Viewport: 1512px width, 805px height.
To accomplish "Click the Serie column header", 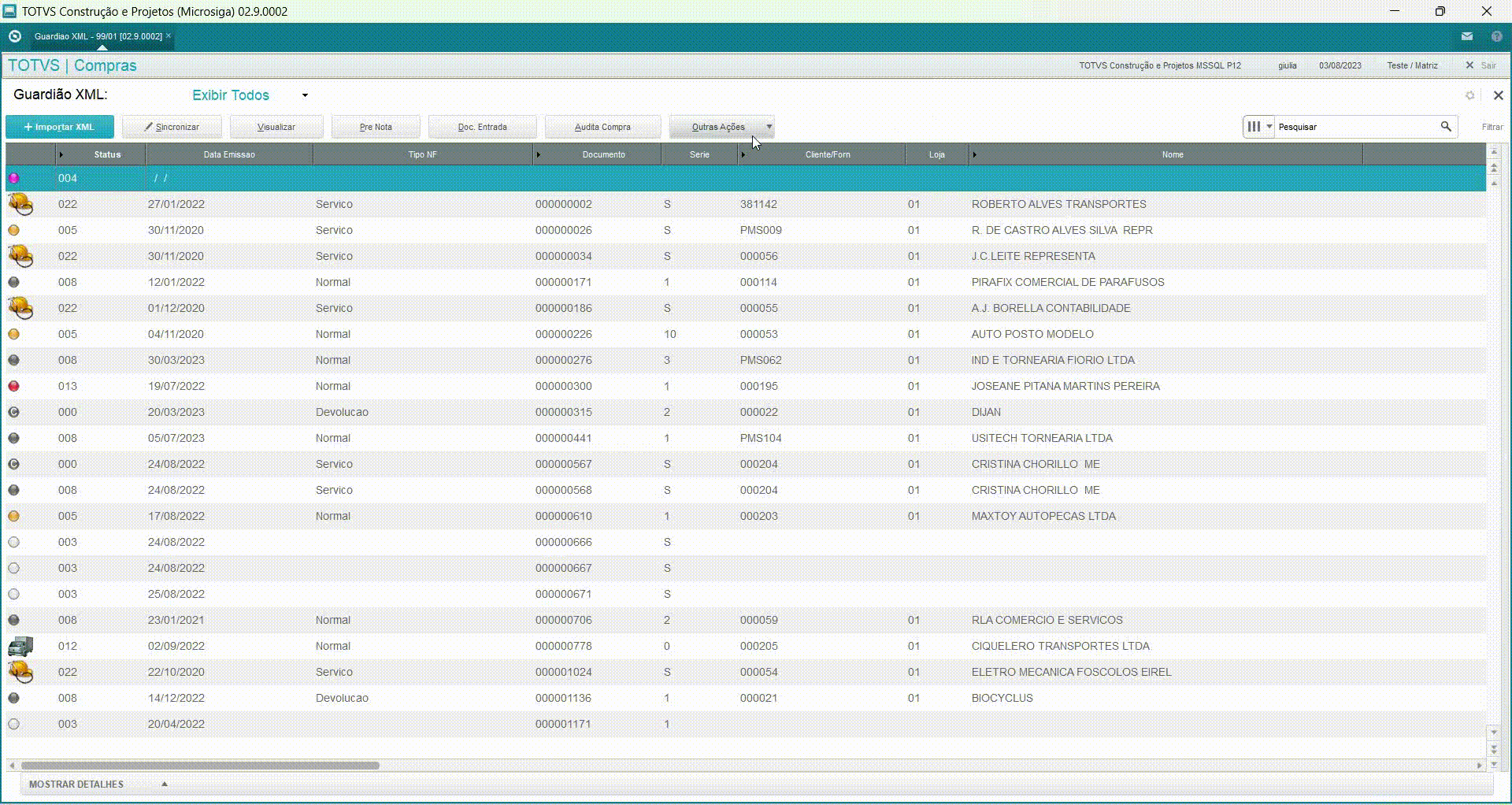I will click(x=699, y=154).
